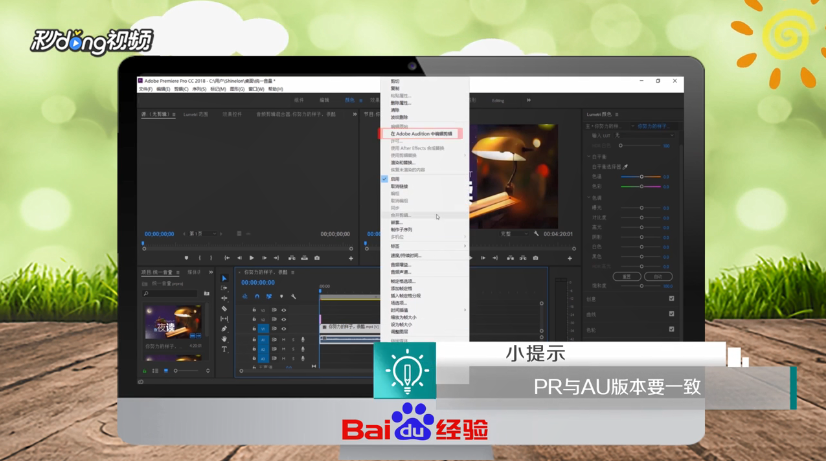Adjust the Tint slider handle
826x461 pixels.
(642, 187)
